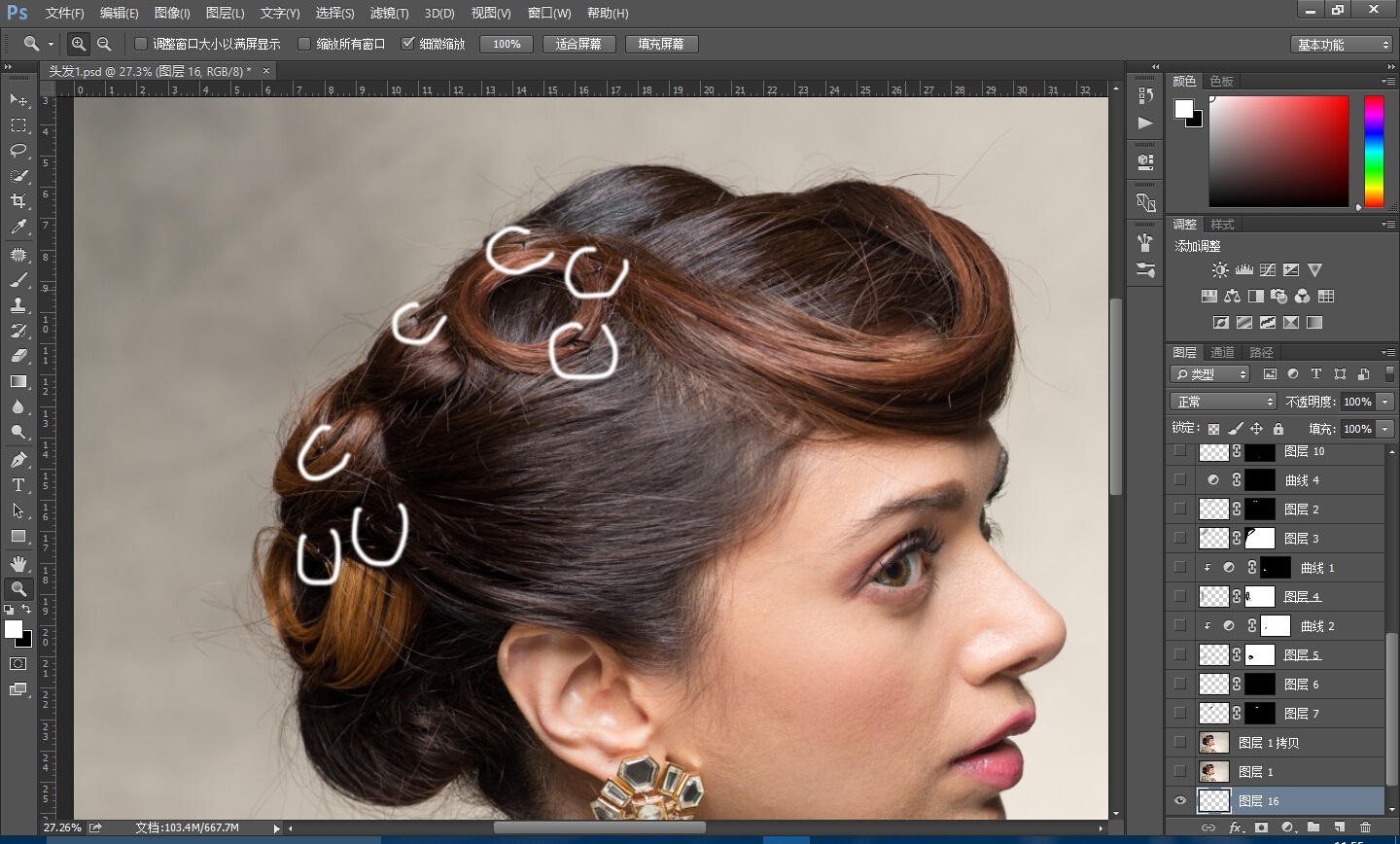The height and width of the screenshot is (844, 1400).
Task: Select the Pen tool
Action: click(18, 460)
